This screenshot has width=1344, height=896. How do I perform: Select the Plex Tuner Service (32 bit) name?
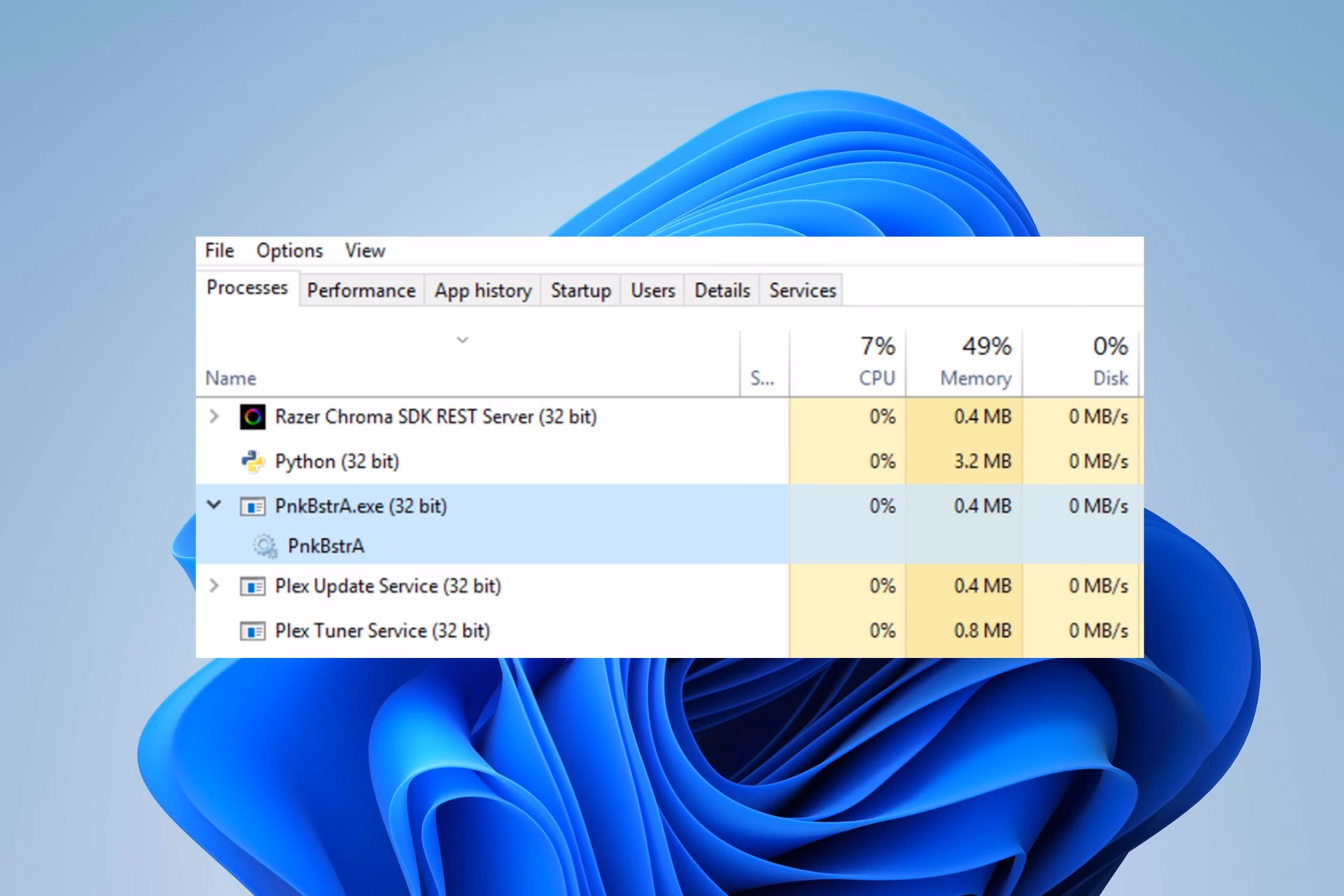coord(382,631)
